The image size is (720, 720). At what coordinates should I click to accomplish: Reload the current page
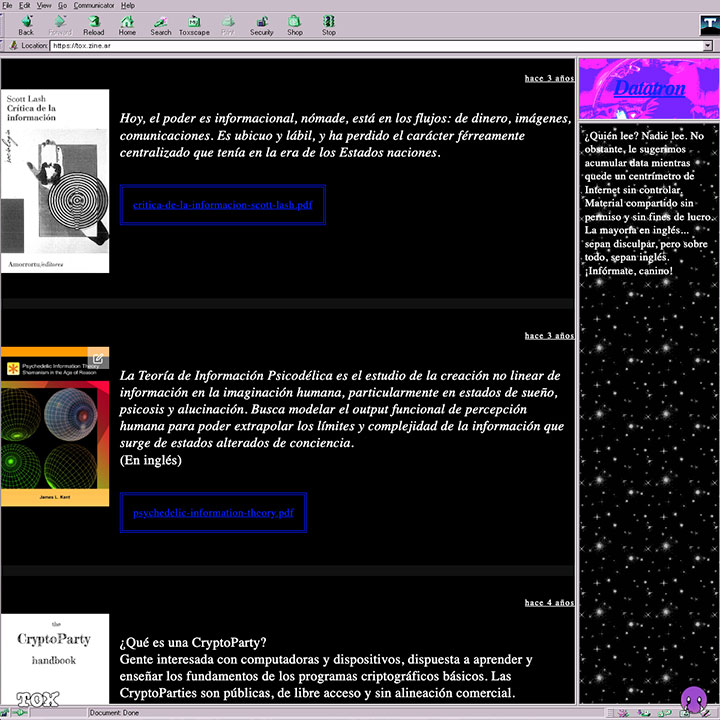[93, 25]
